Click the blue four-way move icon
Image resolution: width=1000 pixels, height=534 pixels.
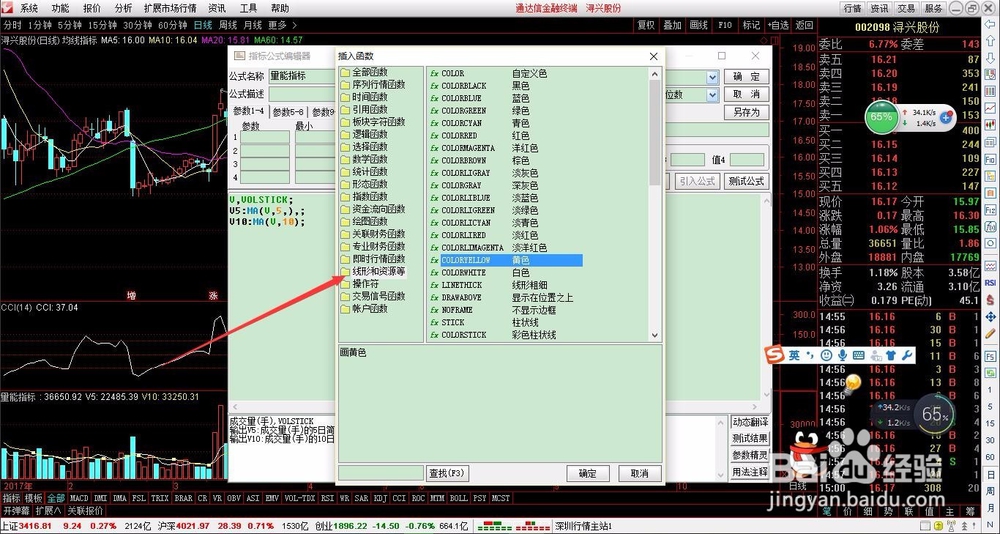[x=990, y=316]
